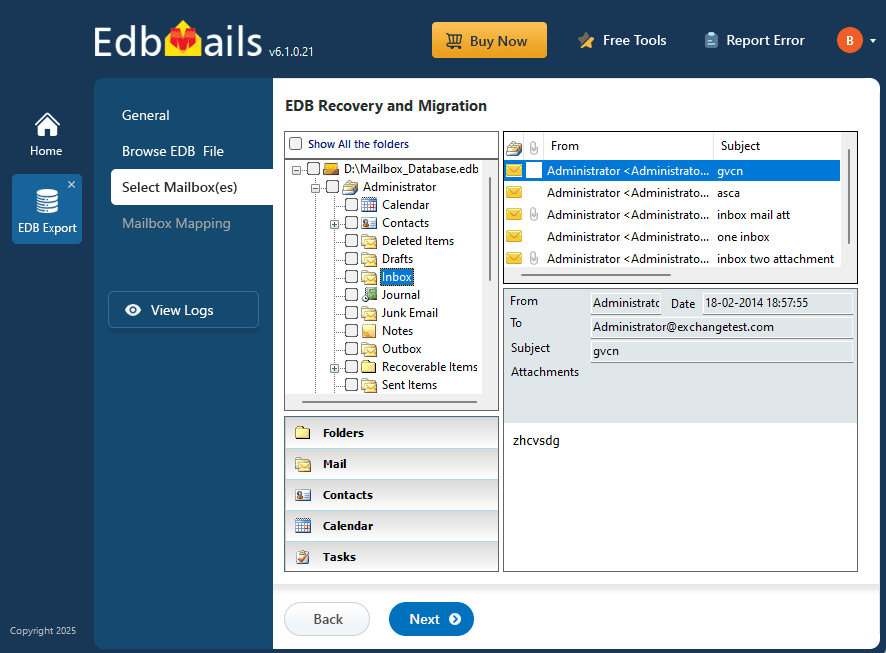
Task: Go to the Mailbox Mapping step
Action: click(x=176, y=223)
